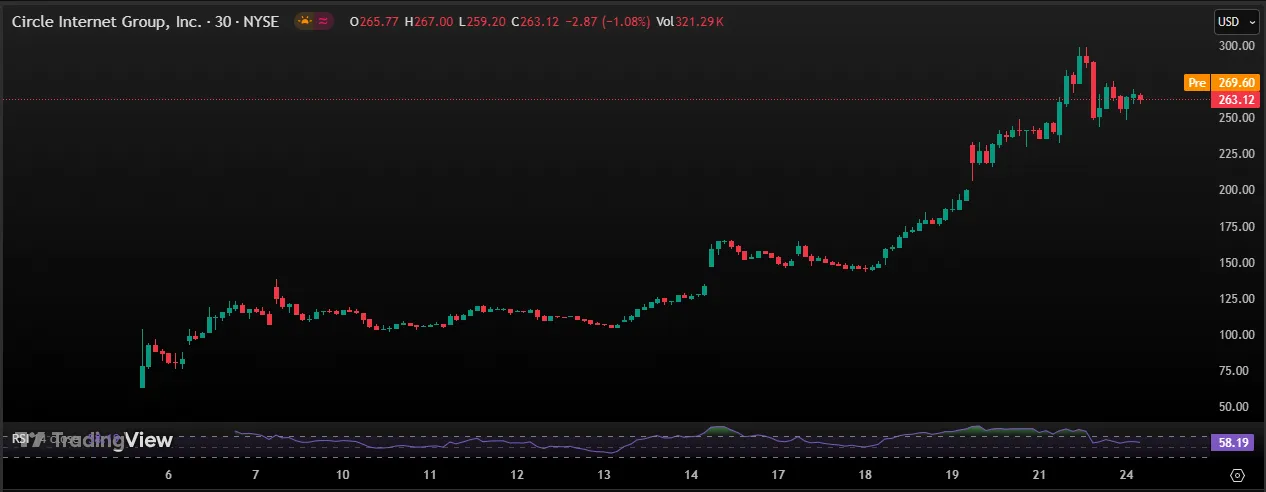Screen dimensions: 1266x492
Task: Click the TradingView logo
Action: [x=92, y=440]
